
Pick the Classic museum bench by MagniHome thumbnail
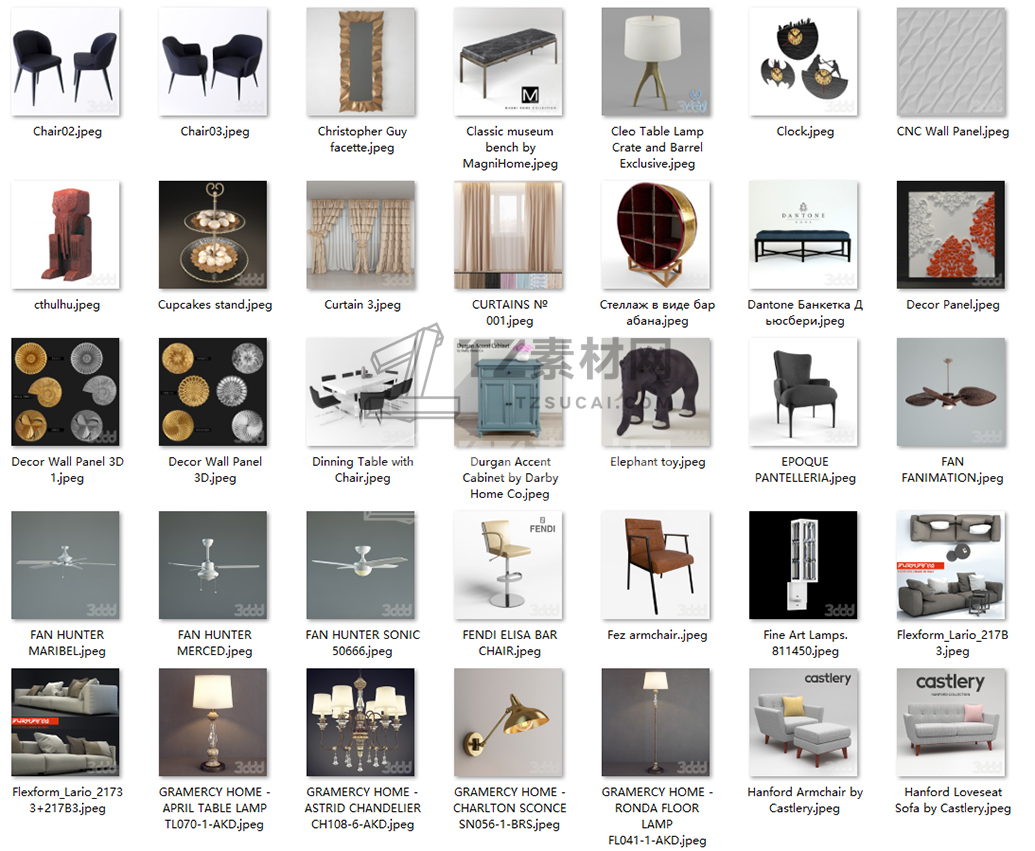coord(508,61)
